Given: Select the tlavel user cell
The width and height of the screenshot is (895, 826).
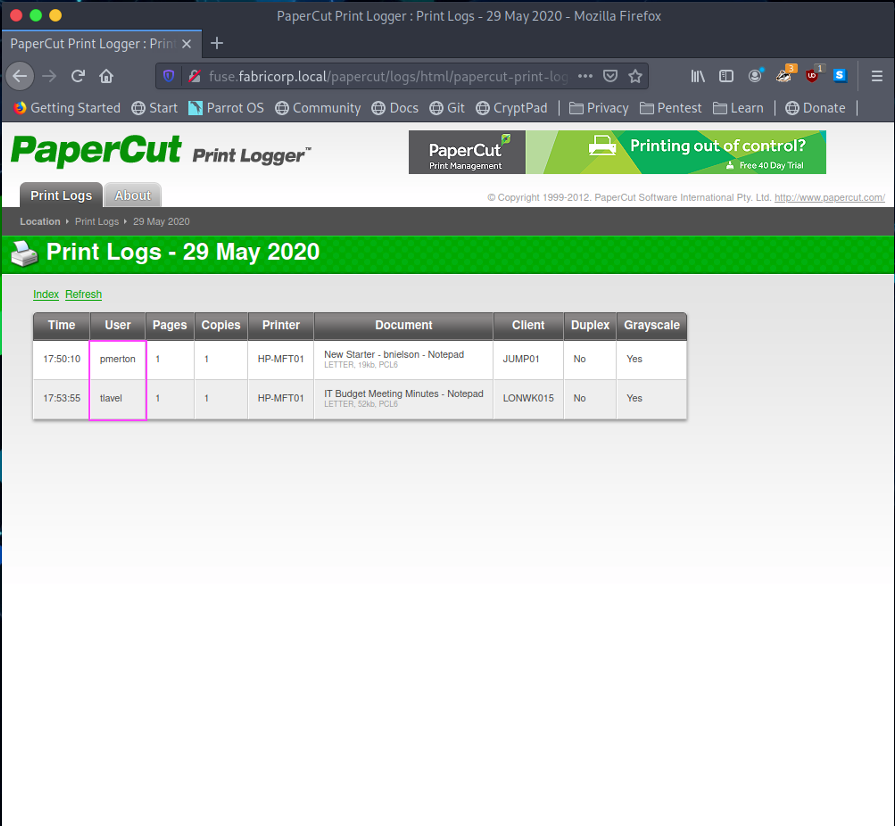Looking at the screenshot, I should [118, 398].
